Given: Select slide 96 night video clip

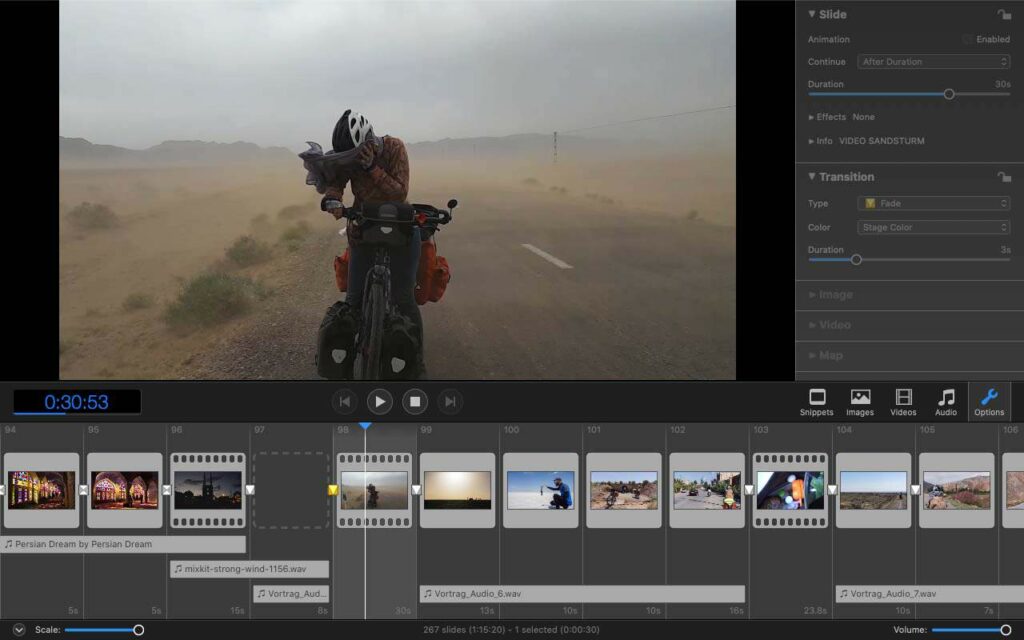Looking at the screenshot, I should tap(208, 490).
